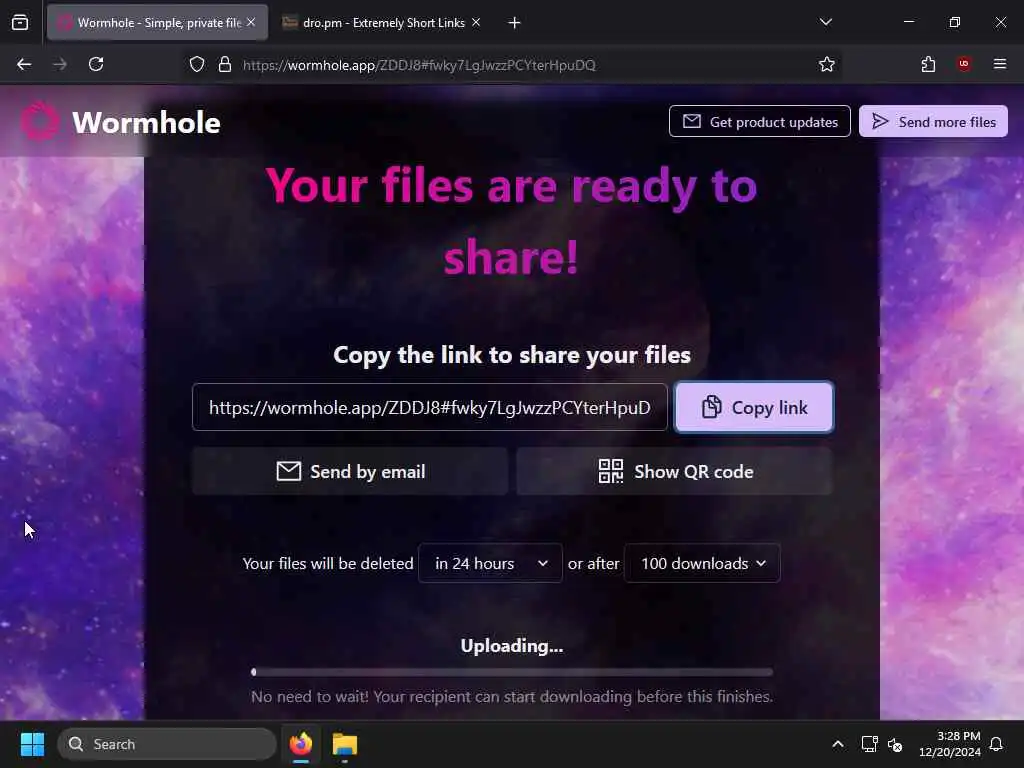Image resolution: width=1024 pixels, height=768 pixels.
Task: Open Get product updates
Action: tap(760, 121)
